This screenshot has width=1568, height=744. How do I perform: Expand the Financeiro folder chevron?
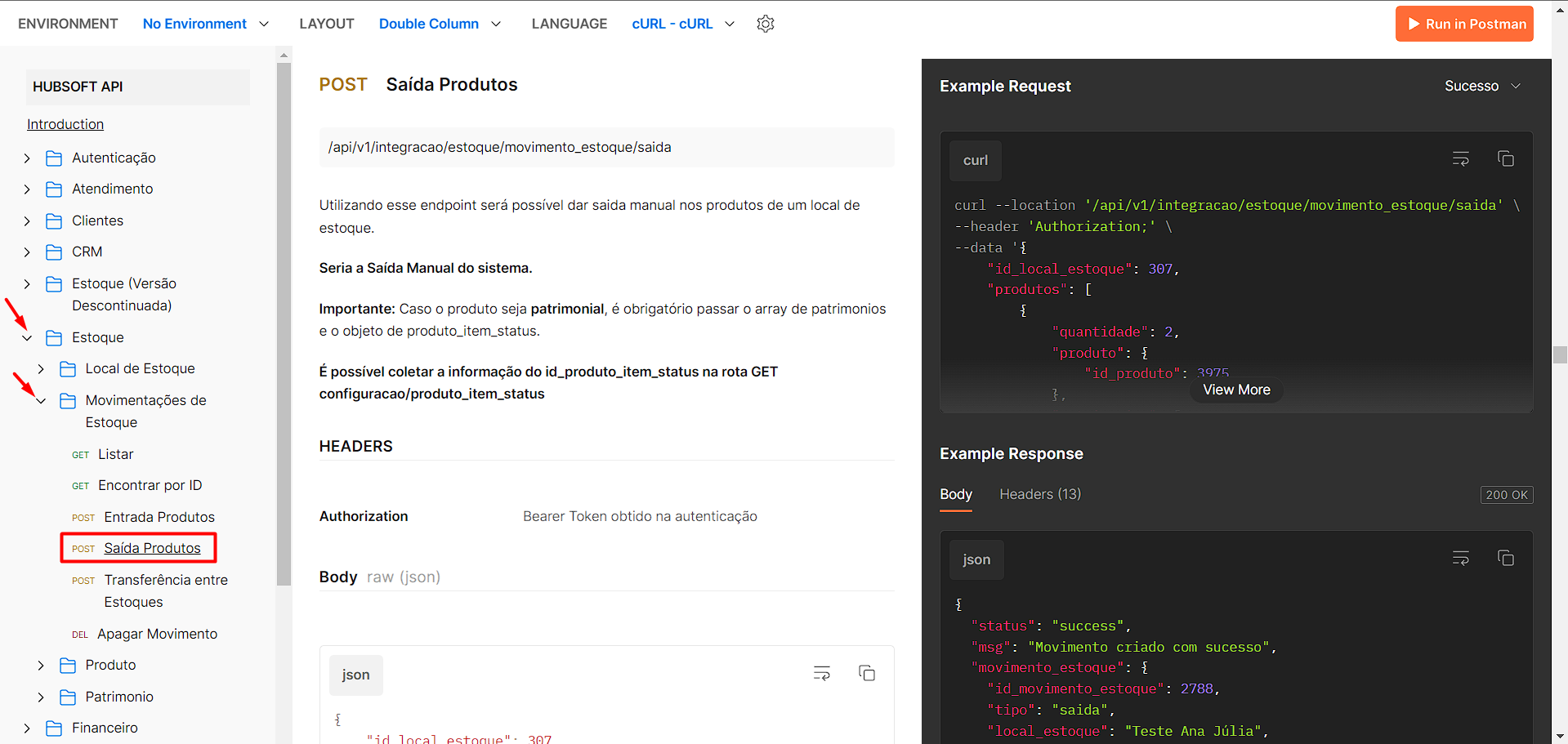pyautogui.click(x=27, y=728)
